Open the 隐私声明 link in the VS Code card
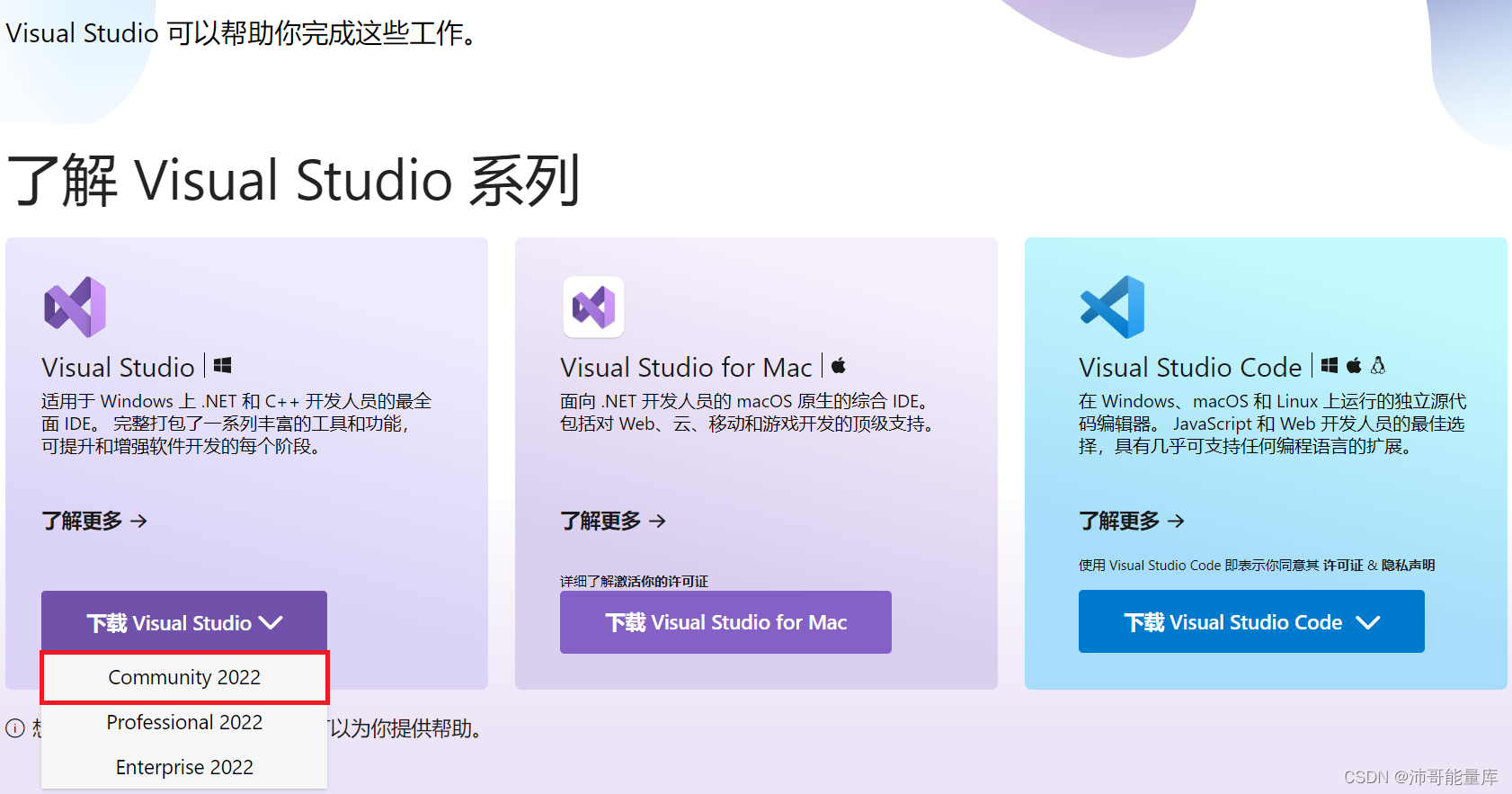Image resolution: width=1512 pixels, height=794 pixels. 1408,565
